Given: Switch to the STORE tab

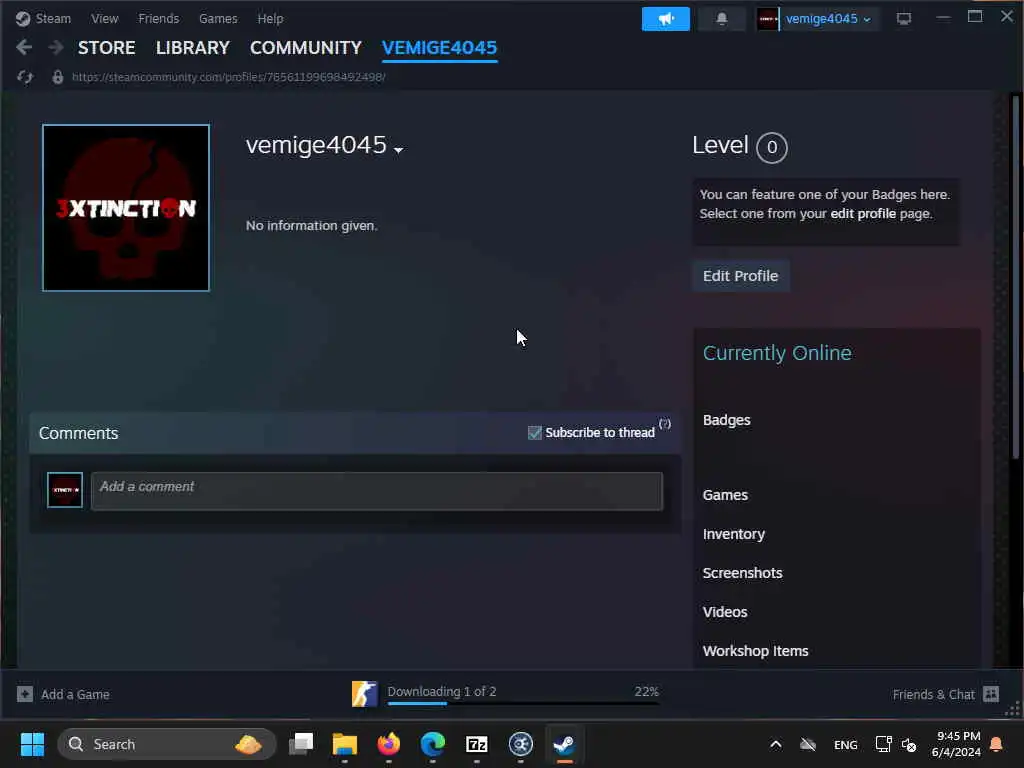Looking at the screenshot, I should [106, 48].
